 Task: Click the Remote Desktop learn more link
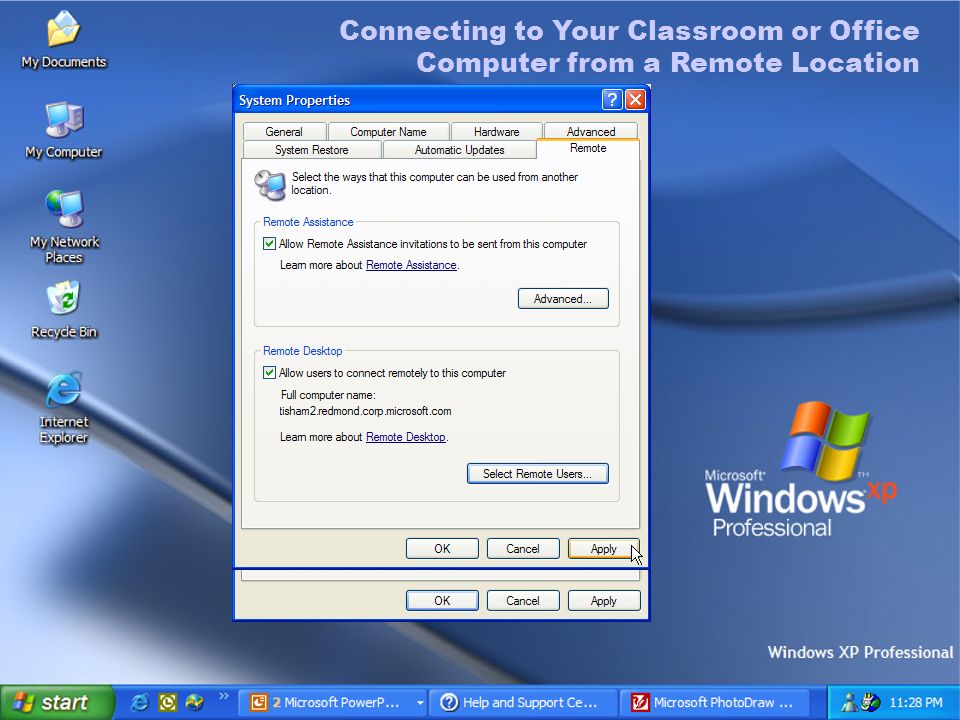click(405, 437)
